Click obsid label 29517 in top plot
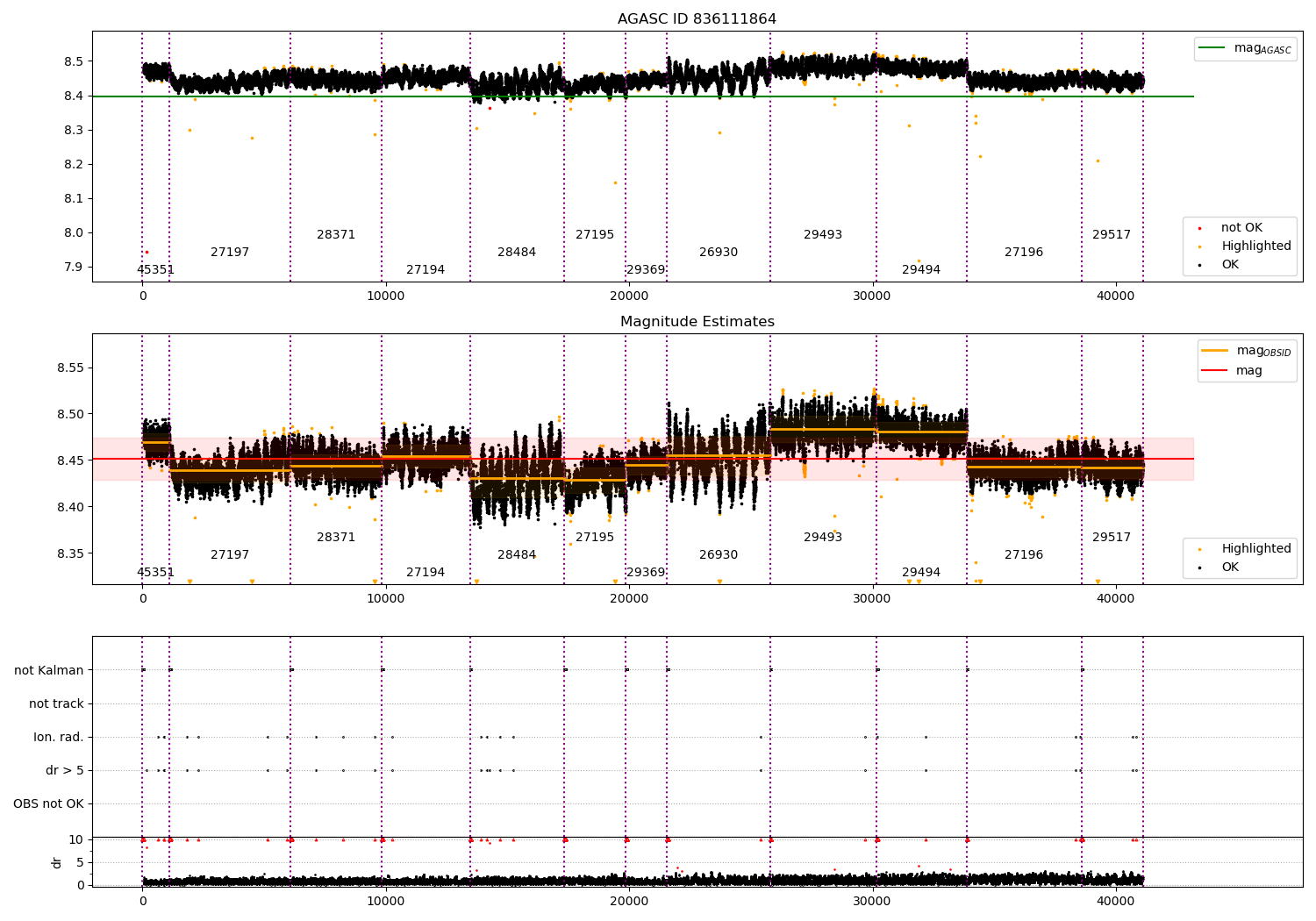The width and height of the screenshot is (1316, 921). (1112, 235)
